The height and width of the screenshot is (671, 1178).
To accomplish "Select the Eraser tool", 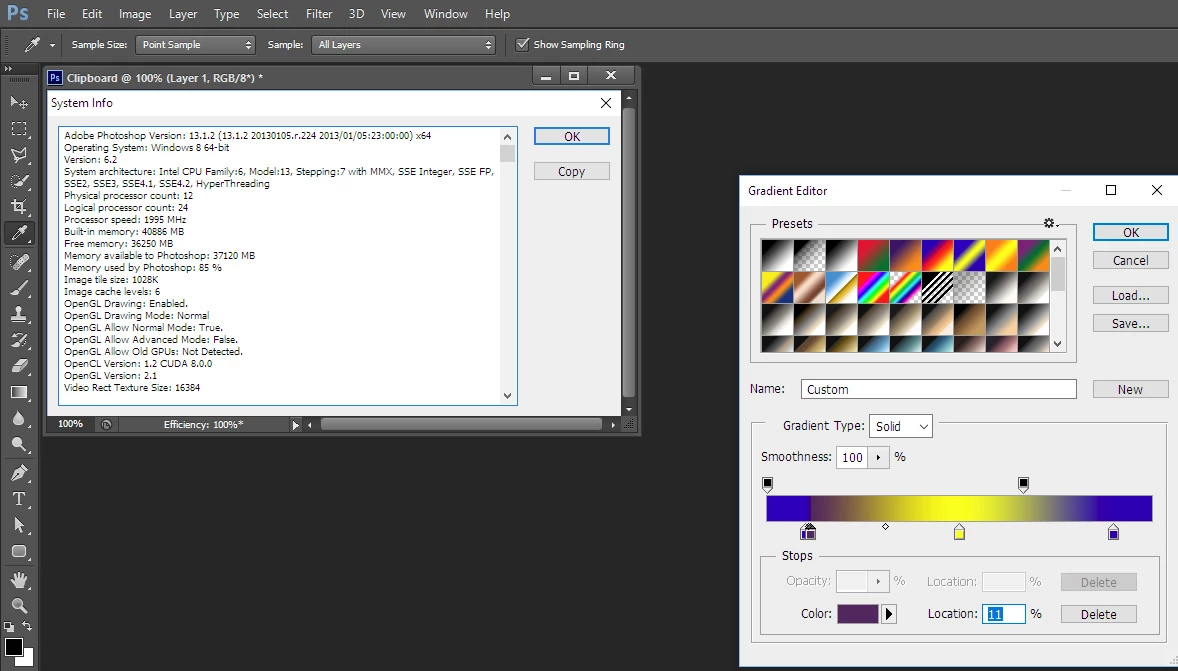I will 19,366.
